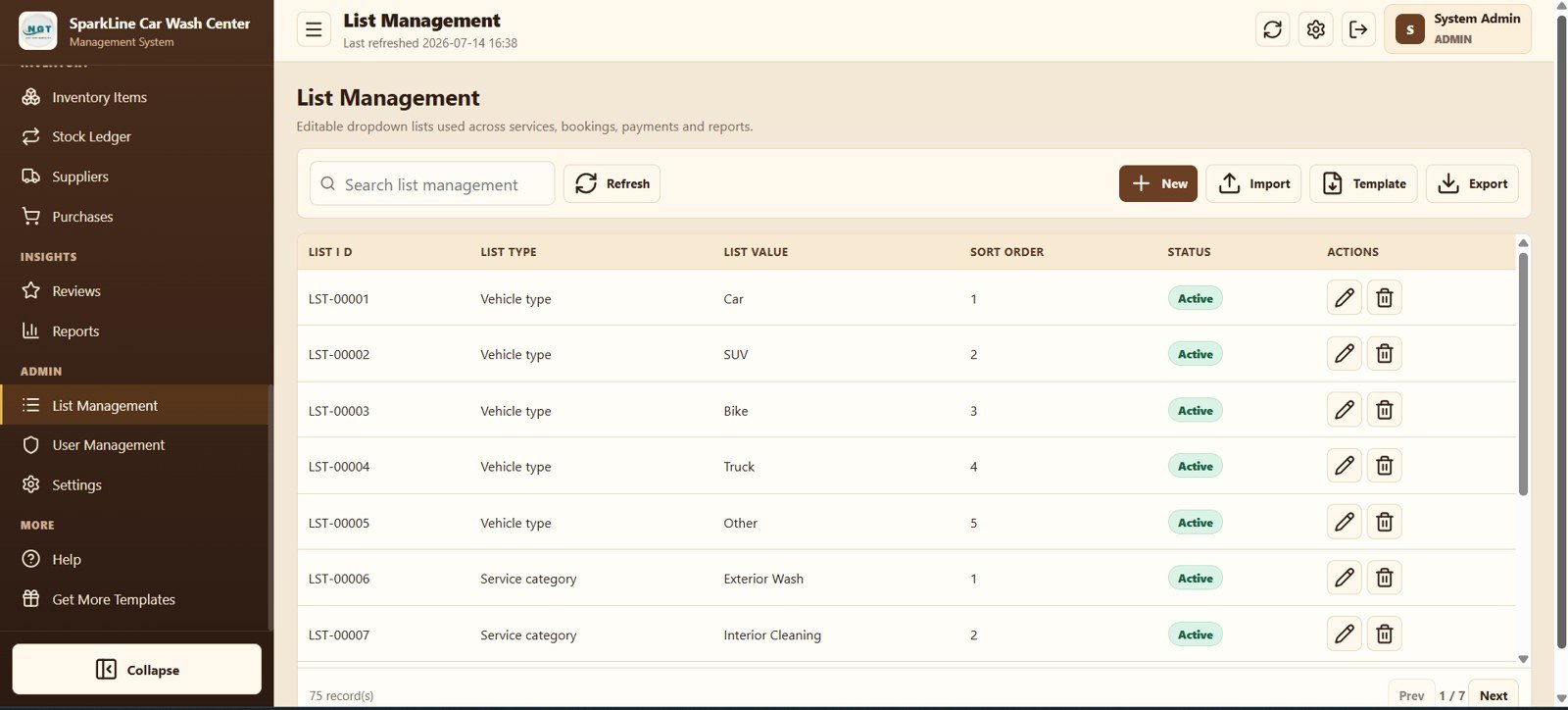
Task: Edit the Bike row with pencil icon
Action: coord(1344,409)
